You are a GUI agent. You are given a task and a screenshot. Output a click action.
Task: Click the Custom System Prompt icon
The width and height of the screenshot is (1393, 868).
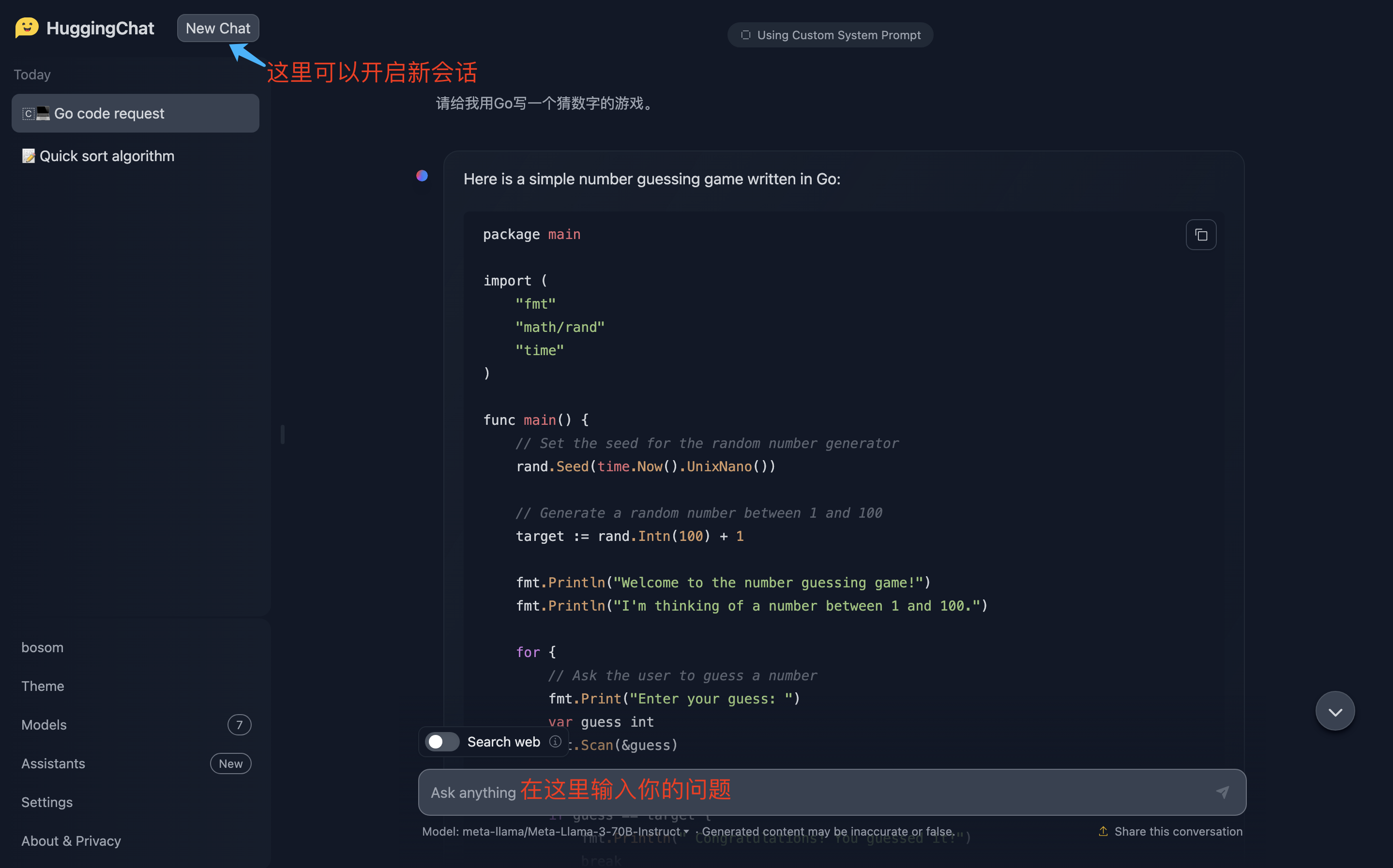[x=745, y=35]
